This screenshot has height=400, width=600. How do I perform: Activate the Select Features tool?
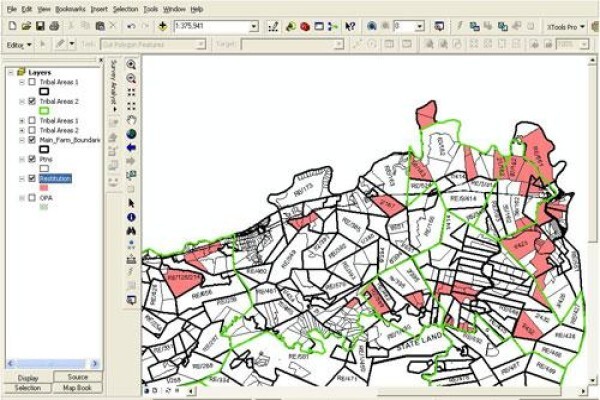tap(131, 175)
